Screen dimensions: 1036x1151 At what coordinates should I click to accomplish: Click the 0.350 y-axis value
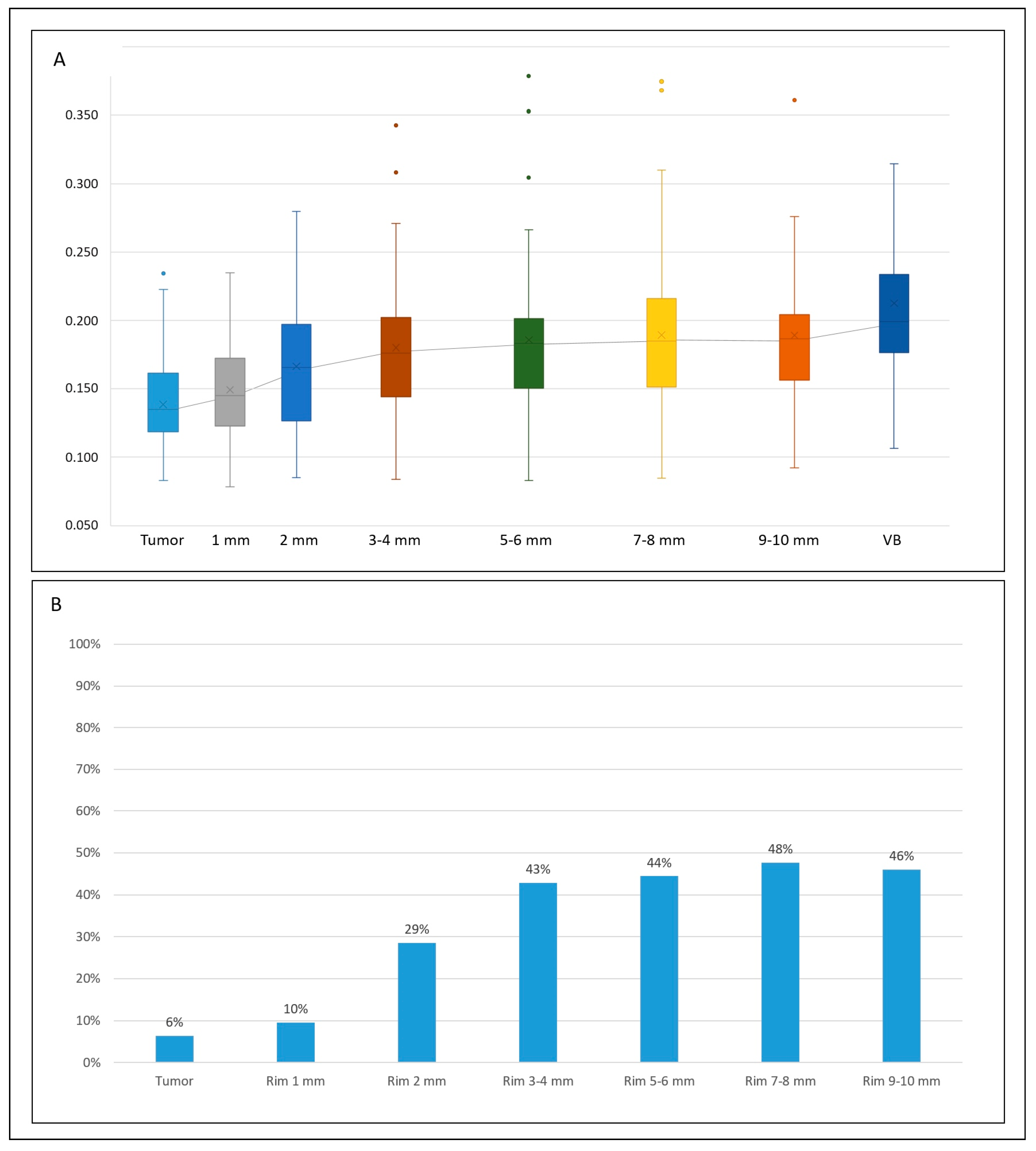point(82,115)
